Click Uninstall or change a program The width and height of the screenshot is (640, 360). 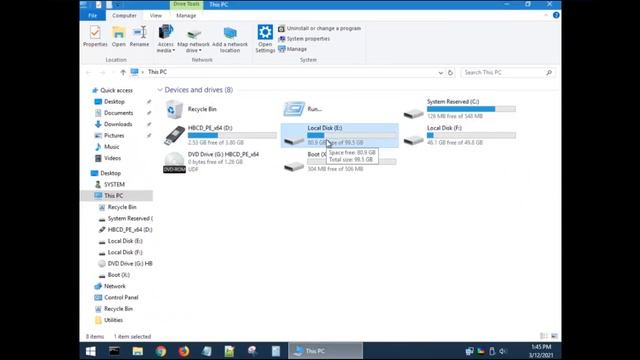(x=320, y=28)
